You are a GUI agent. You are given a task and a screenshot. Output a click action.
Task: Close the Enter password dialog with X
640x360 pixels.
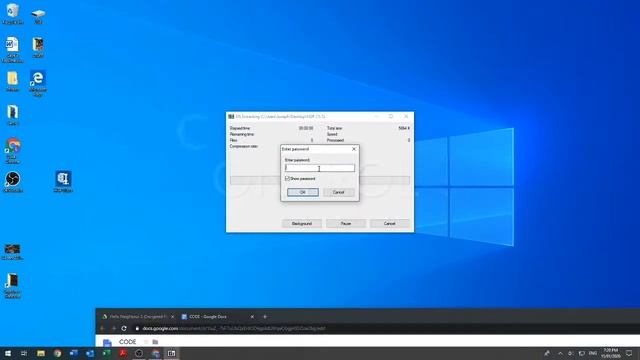[x=354, y=149]
